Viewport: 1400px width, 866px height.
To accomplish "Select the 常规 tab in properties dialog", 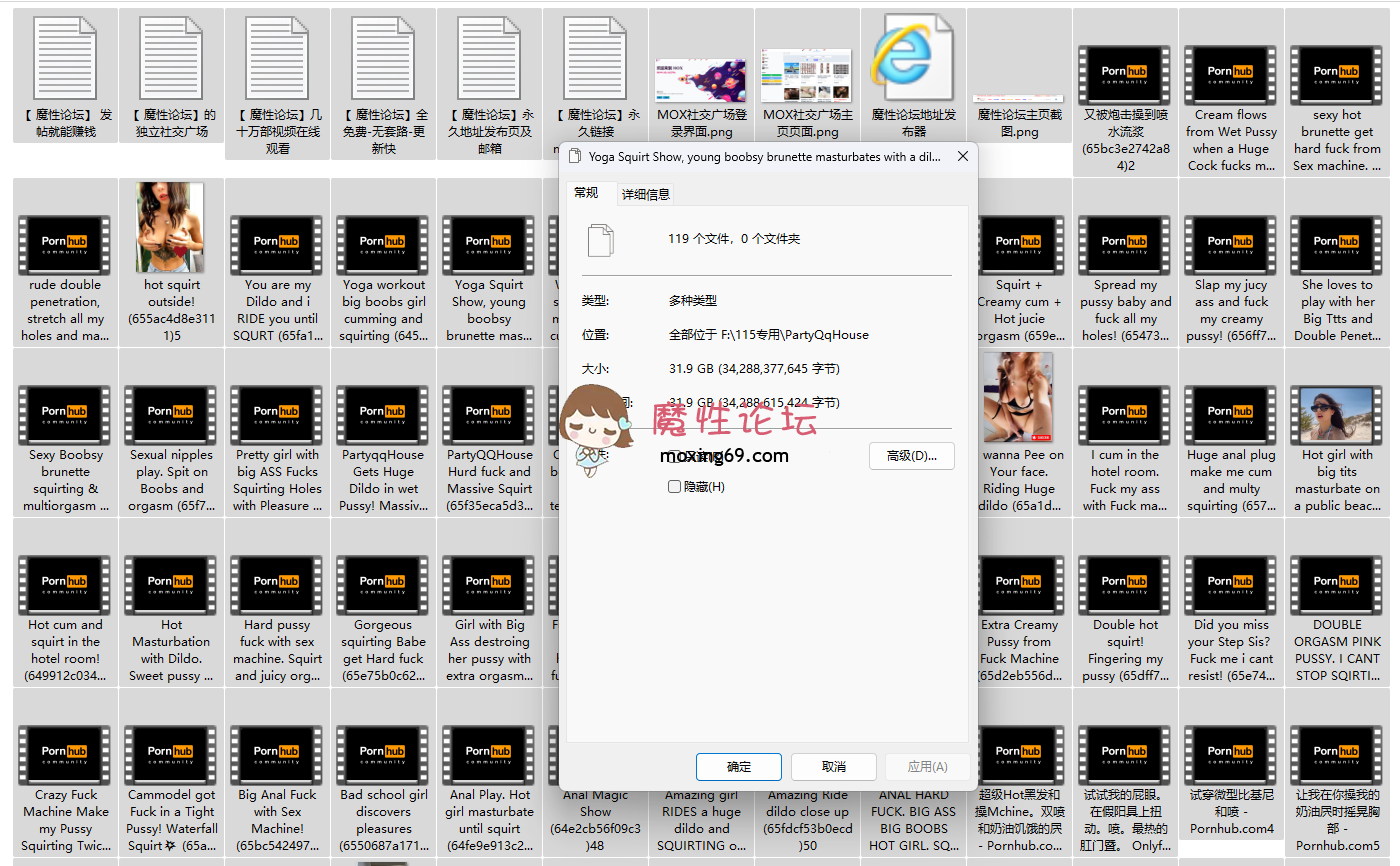I will [x=586, y=193].
